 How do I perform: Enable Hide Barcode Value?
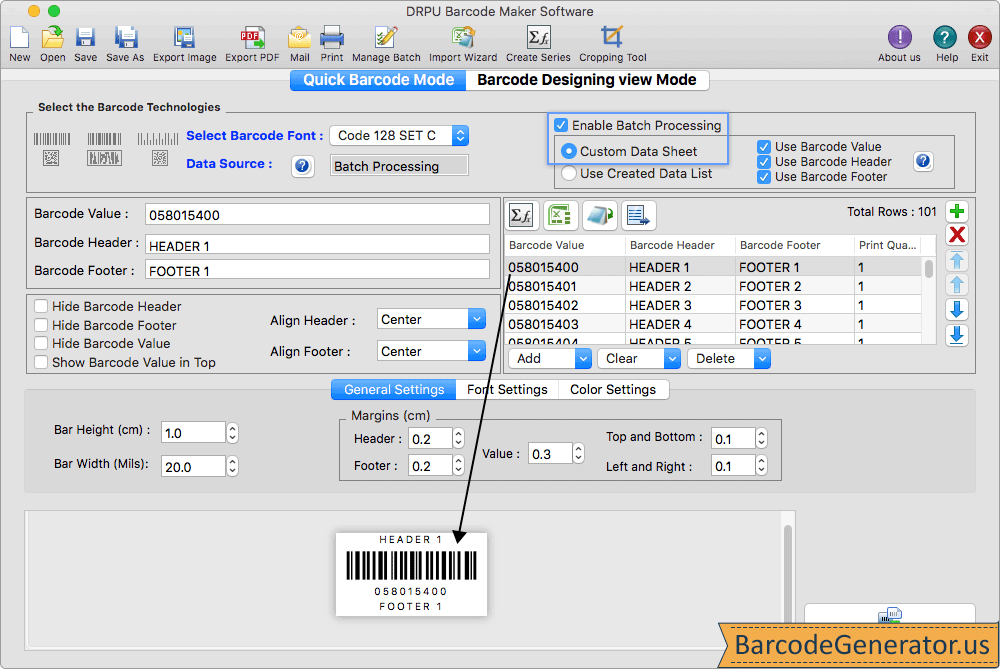coord(41,343)
